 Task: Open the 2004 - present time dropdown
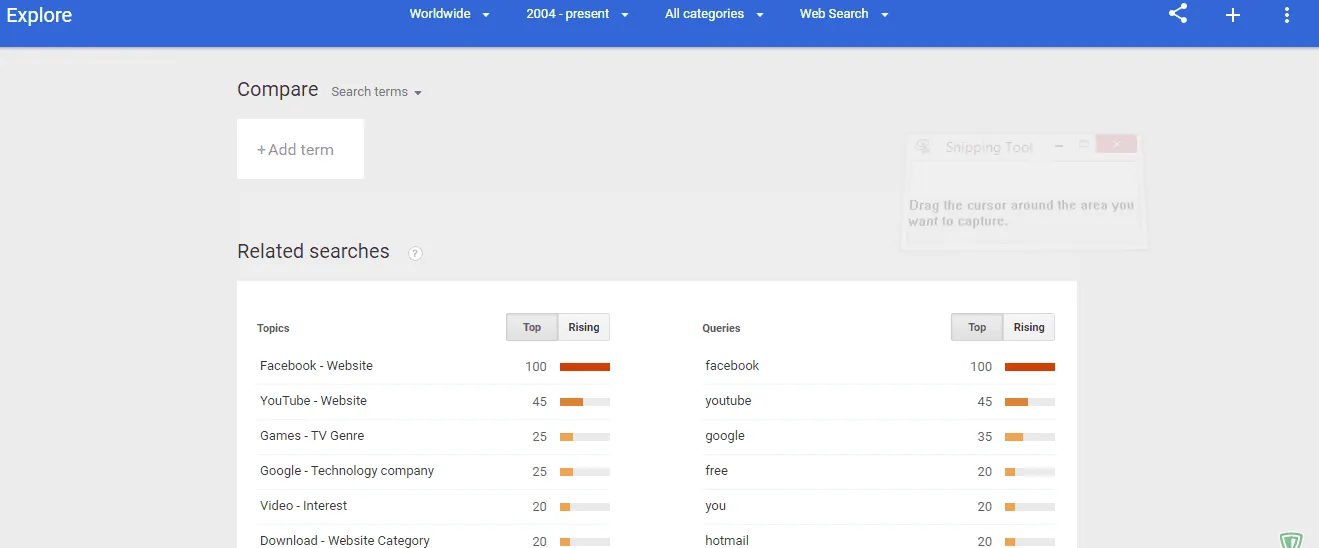pos(578,14)
